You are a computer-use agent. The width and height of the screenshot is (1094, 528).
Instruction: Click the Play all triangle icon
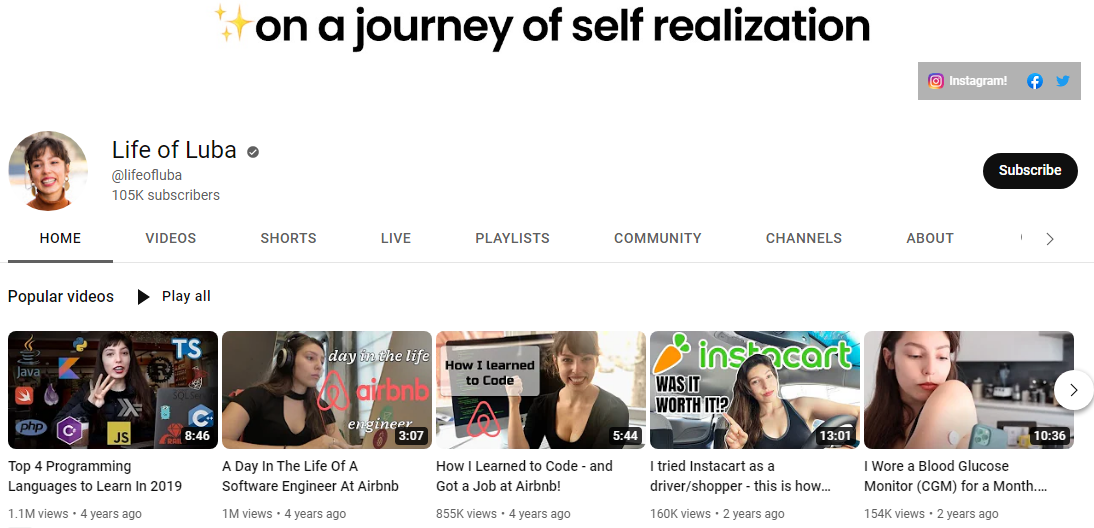(143, 297)
